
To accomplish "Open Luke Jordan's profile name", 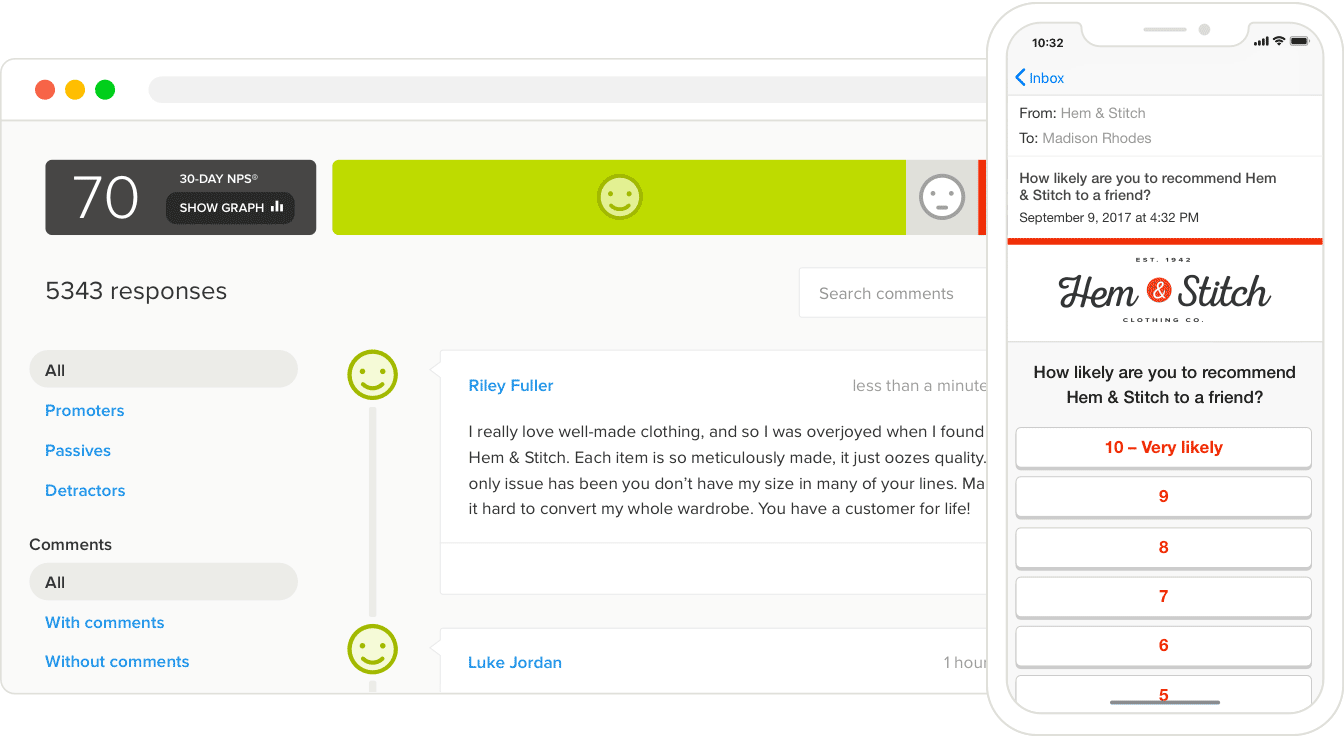I will [x=515, y=662].
